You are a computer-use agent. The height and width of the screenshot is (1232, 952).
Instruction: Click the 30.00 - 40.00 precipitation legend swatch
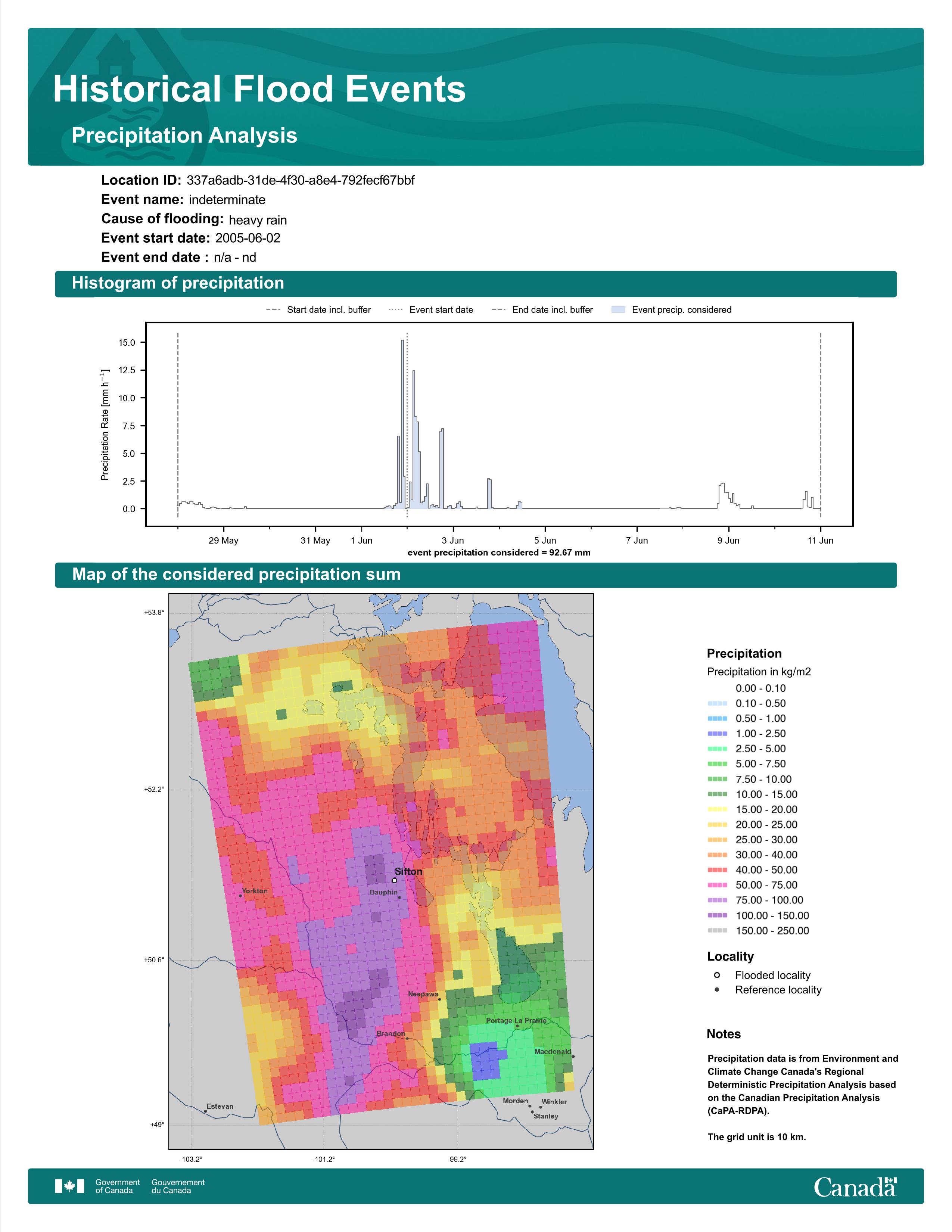pos(718,855)
